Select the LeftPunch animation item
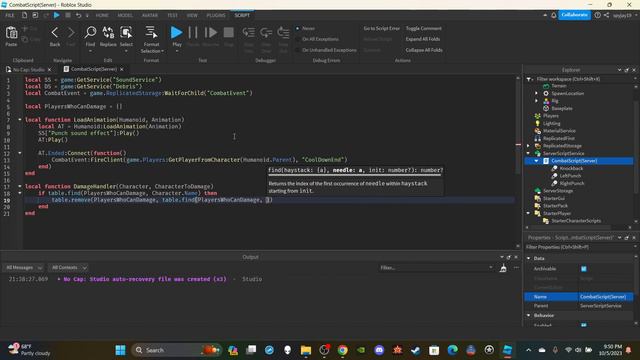Image resolution: width=640 pixels, height=360 pixels. tap(570, 176)
